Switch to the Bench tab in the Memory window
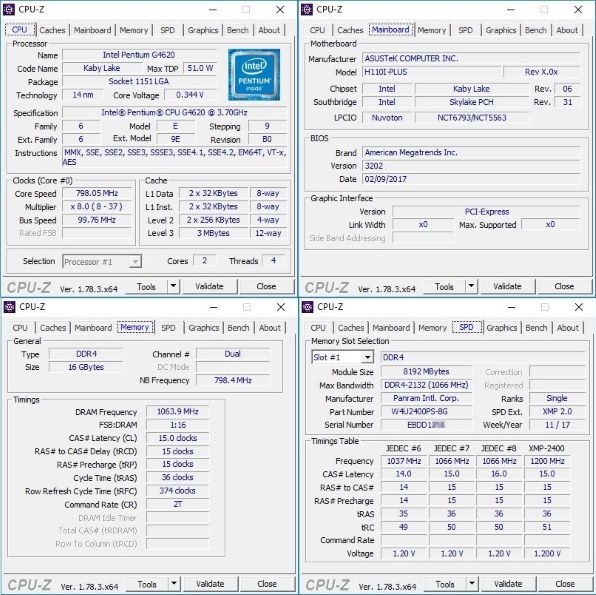 click(239, 328)
